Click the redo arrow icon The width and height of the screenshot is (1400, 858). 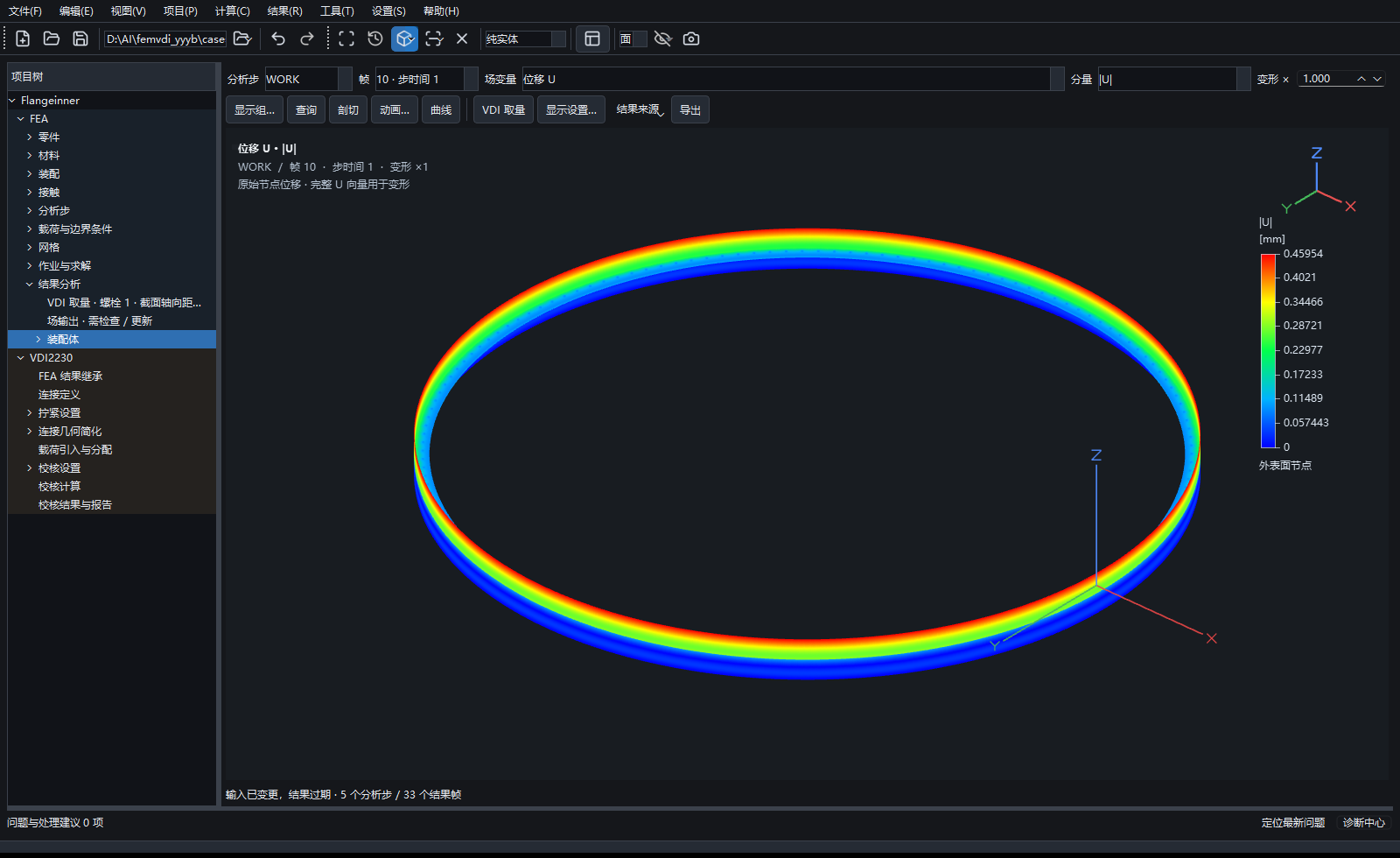tap(307, 39)
